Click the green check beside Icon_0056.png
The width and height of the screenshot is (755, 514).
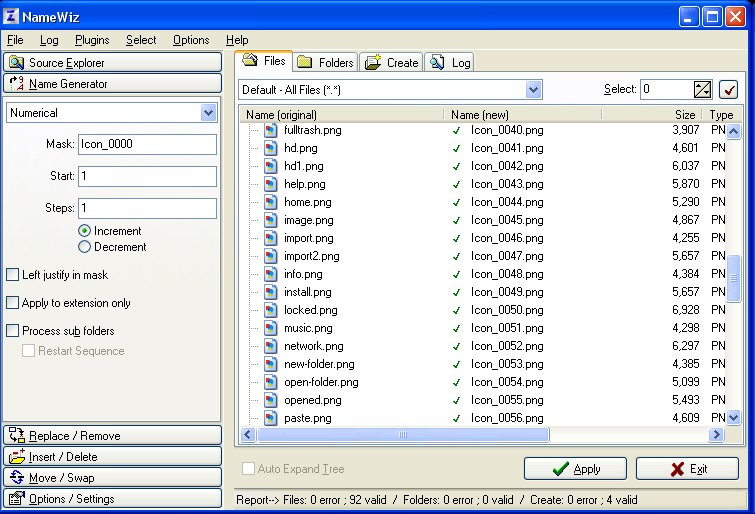click(x=456, y=419)
